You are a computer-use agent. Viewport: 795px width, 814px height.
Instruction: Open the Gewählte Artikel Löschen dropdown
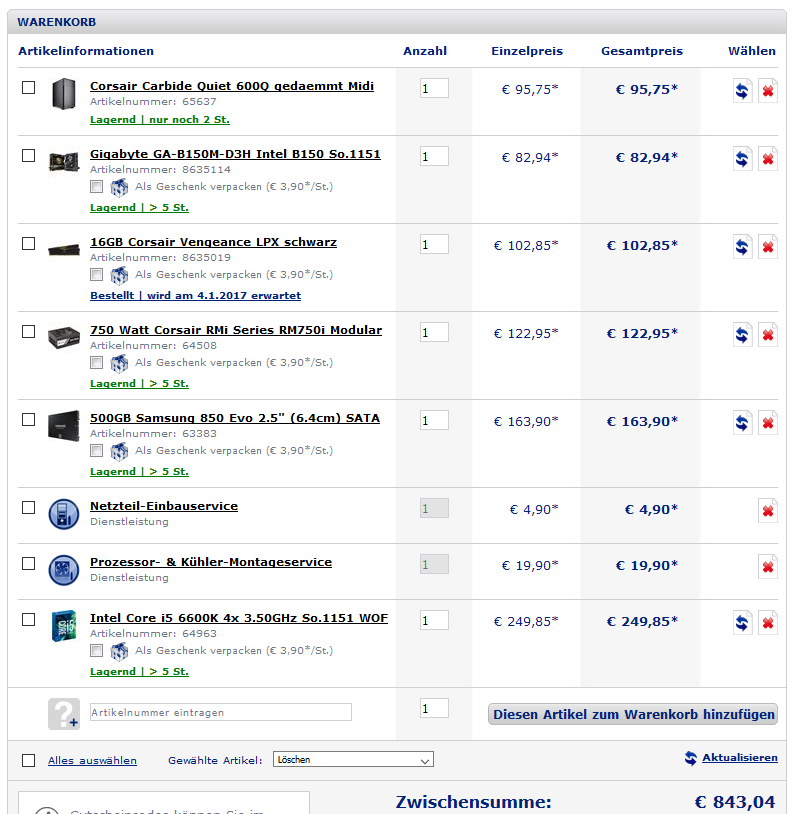(x=353, y=759)
